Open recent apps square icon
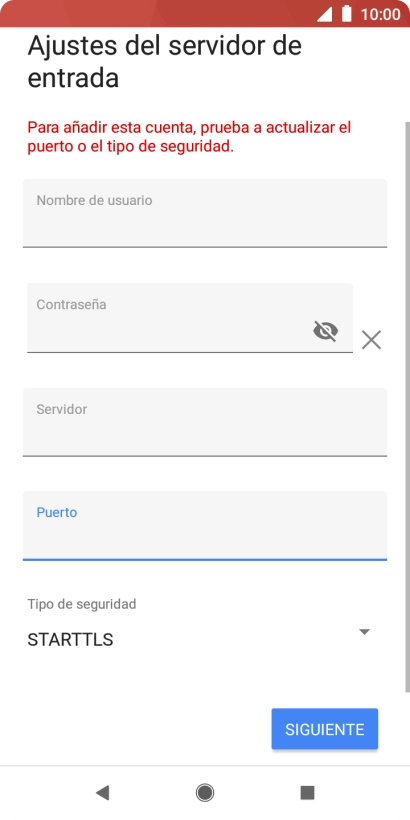The width and height of the screenshot is (410, 820). pyautogui.click(x=307, y=793)
